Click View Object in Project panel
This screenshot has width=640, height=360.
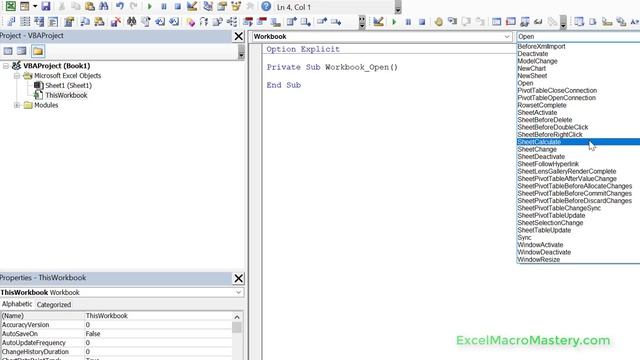click(x=22, y=51)
